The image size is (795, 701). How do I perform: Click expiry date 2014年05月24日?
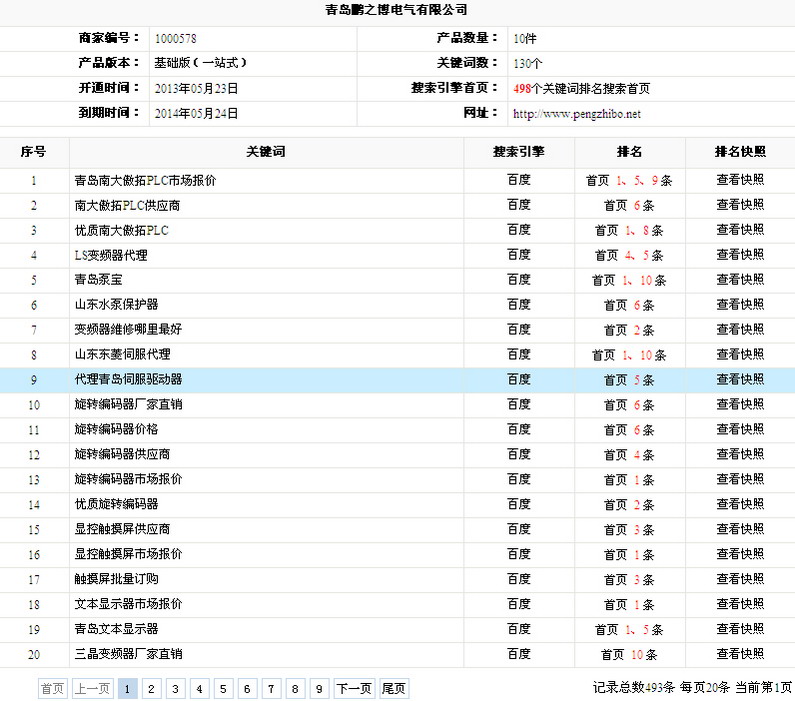tap(196, 114)
